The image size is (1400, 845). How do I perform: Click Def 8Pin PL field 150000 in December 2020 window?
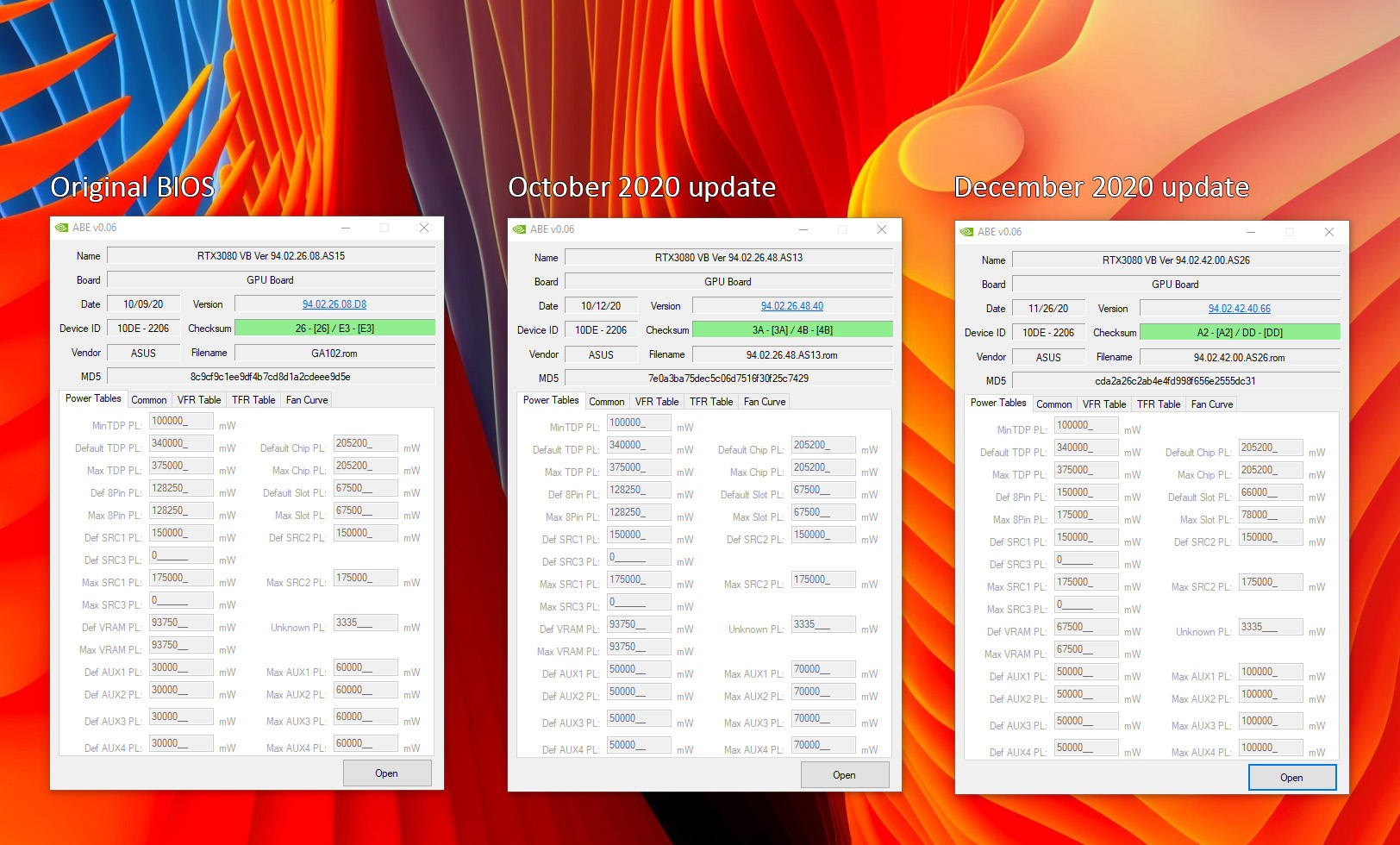tap(1086, 492)
